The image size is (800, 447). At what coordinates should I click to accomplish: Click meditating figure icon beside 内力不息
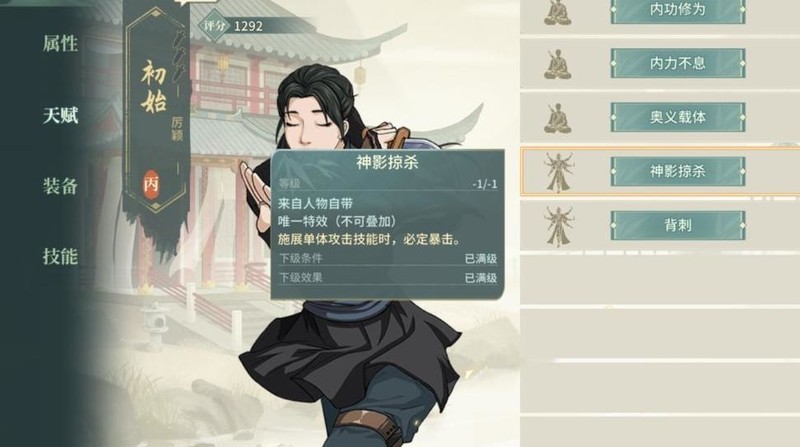[557, 64]
